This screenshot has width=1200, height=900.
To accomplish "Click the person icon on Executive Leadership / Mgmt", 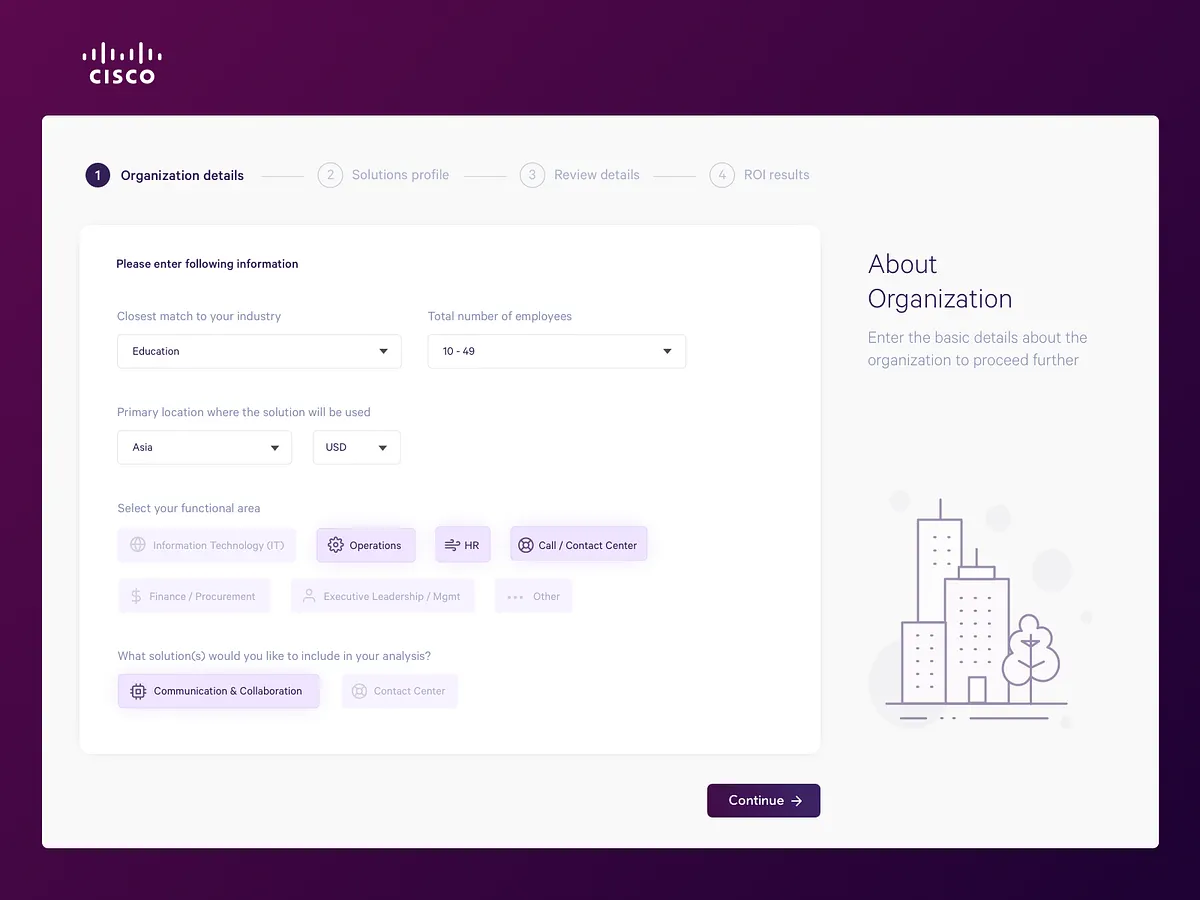I will (x=308, y=595).
